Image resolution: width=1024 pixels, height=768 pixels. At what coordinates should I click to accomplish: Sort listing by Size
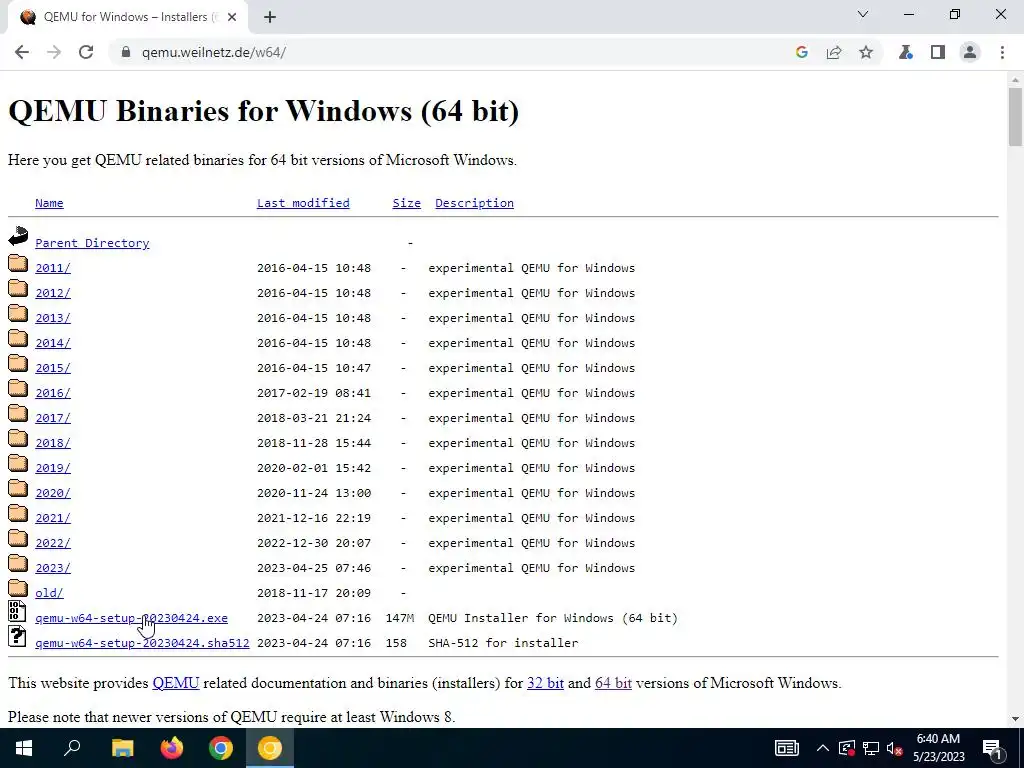click(406, 203)
